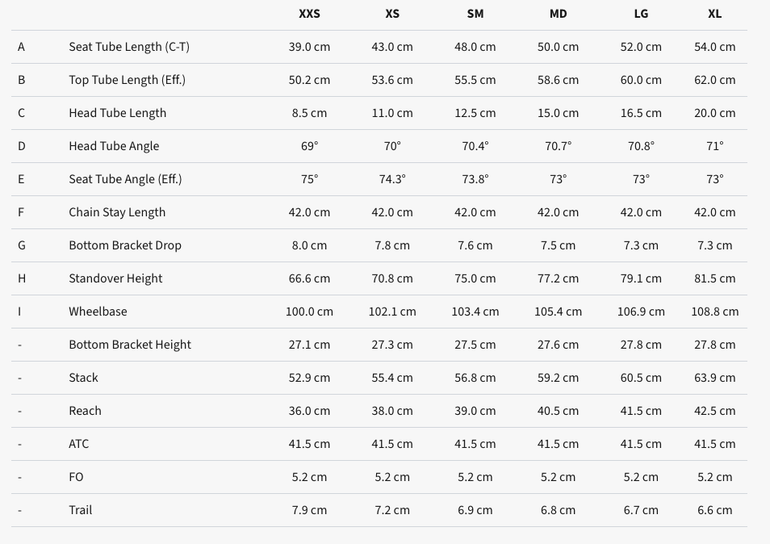Click the XXS size column header
Viewport: 770px width, 544px height.
coord(309,14)
